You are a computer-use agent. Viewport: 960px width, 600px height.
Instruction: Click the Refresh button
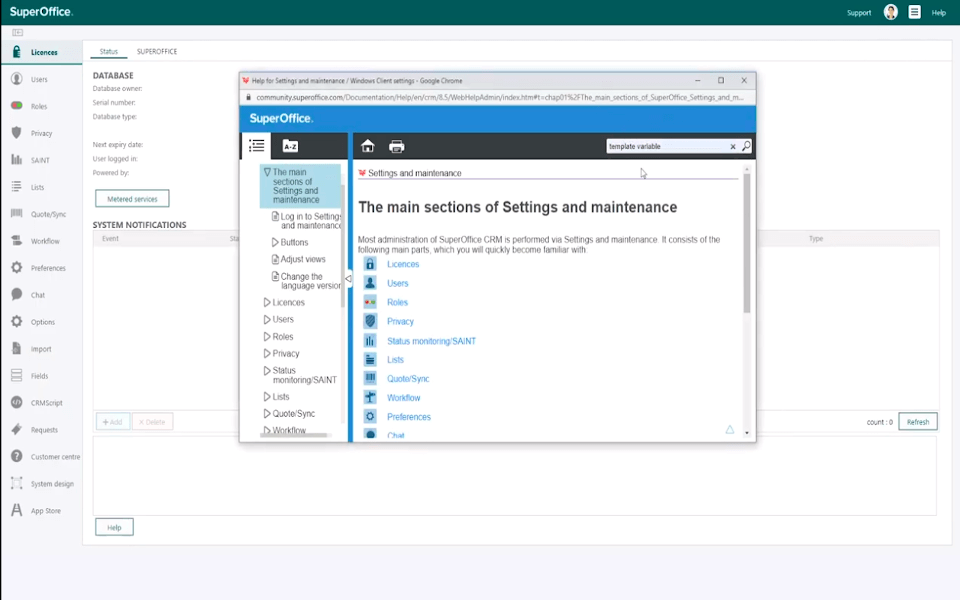[918, 422]
